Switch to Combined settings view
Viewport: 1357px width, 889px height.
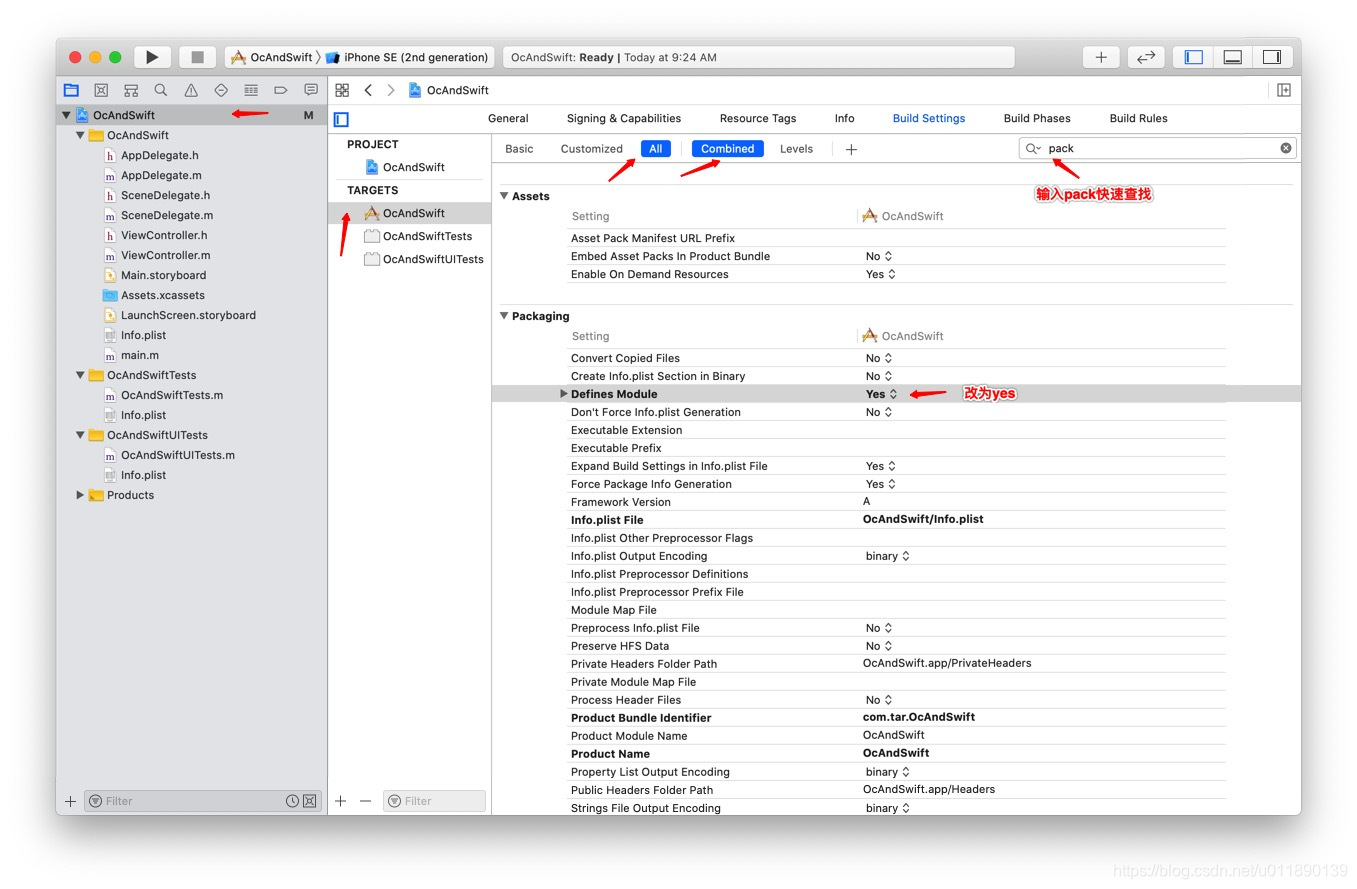pos(728,149)
